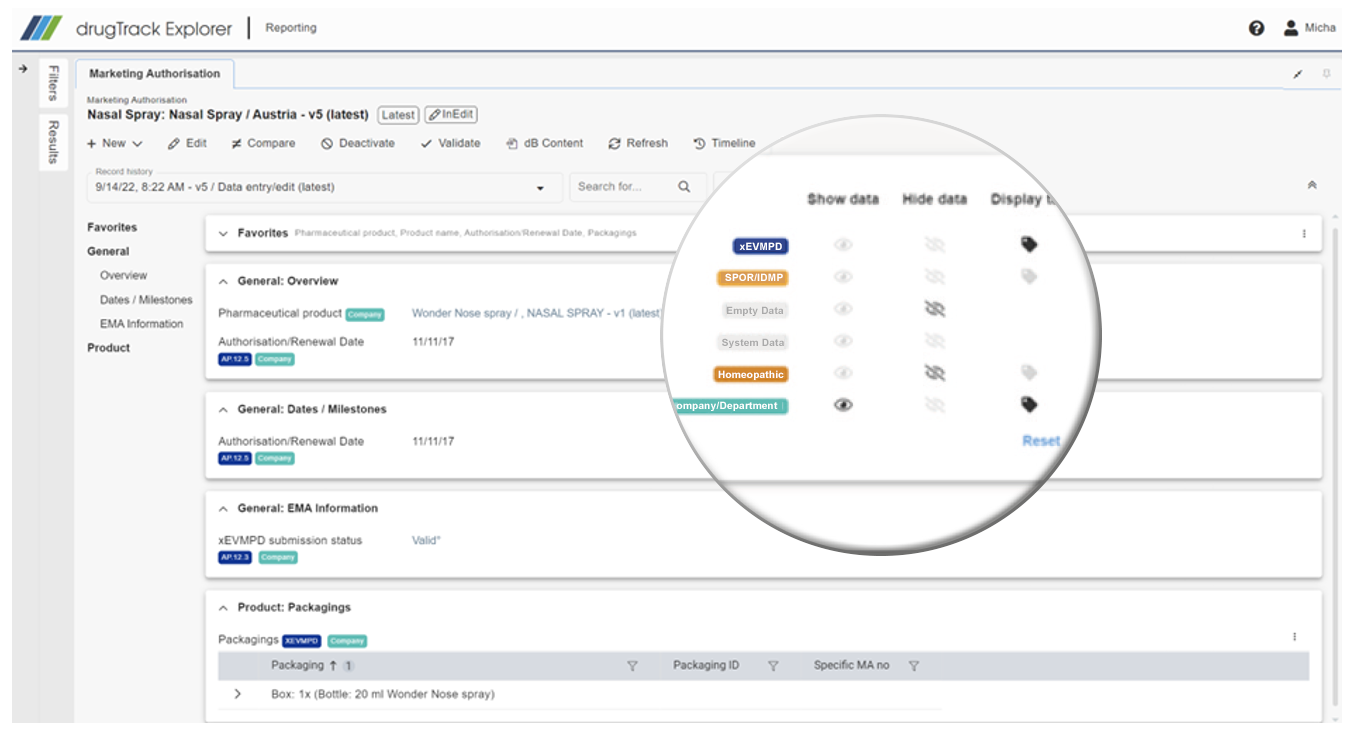Toggle Show data for xEVMPD
The image size is (1352, 733).
(843, 245)
